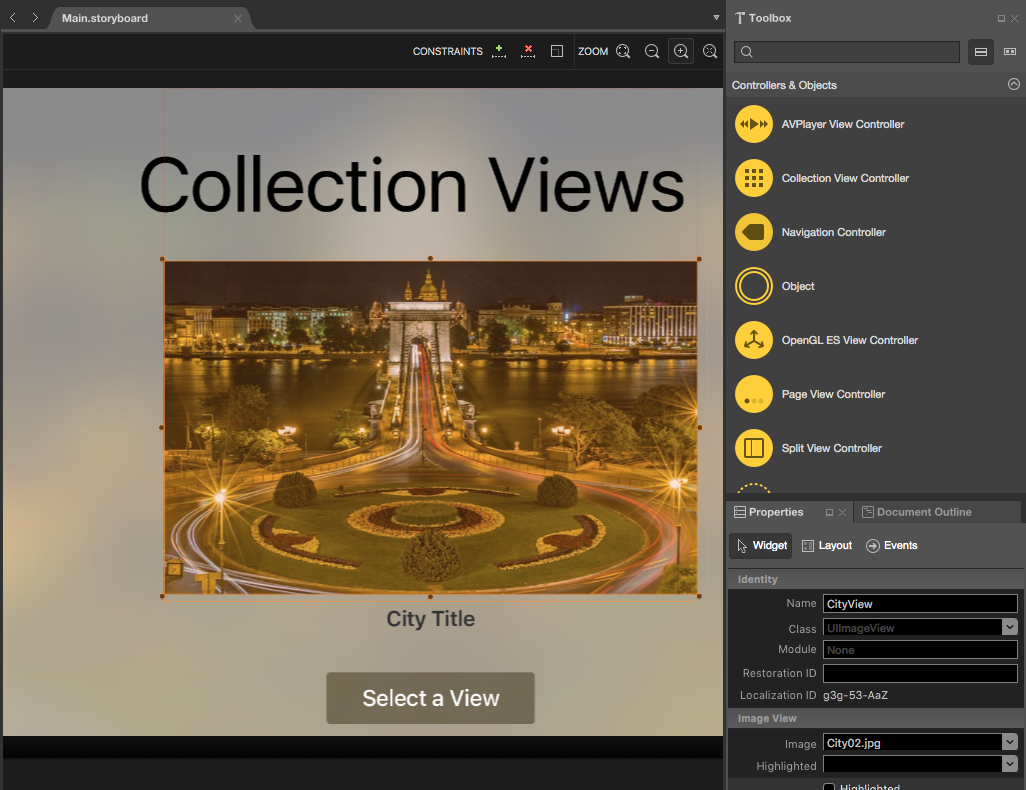Click the add constraints icon

(x=499, y=51)
